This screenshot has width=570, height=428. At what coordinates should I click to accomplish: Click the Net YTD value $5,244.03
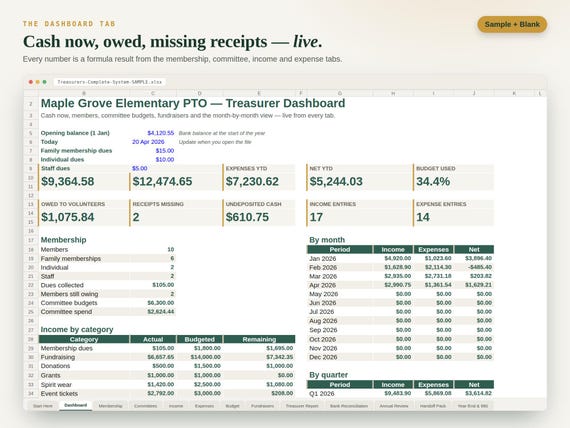(336, 181)
